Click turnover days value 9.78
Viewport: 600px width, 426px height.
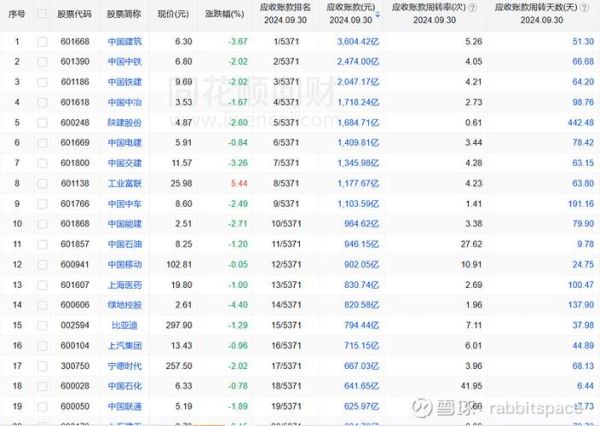pyautogui.click(x=585, y=244)
